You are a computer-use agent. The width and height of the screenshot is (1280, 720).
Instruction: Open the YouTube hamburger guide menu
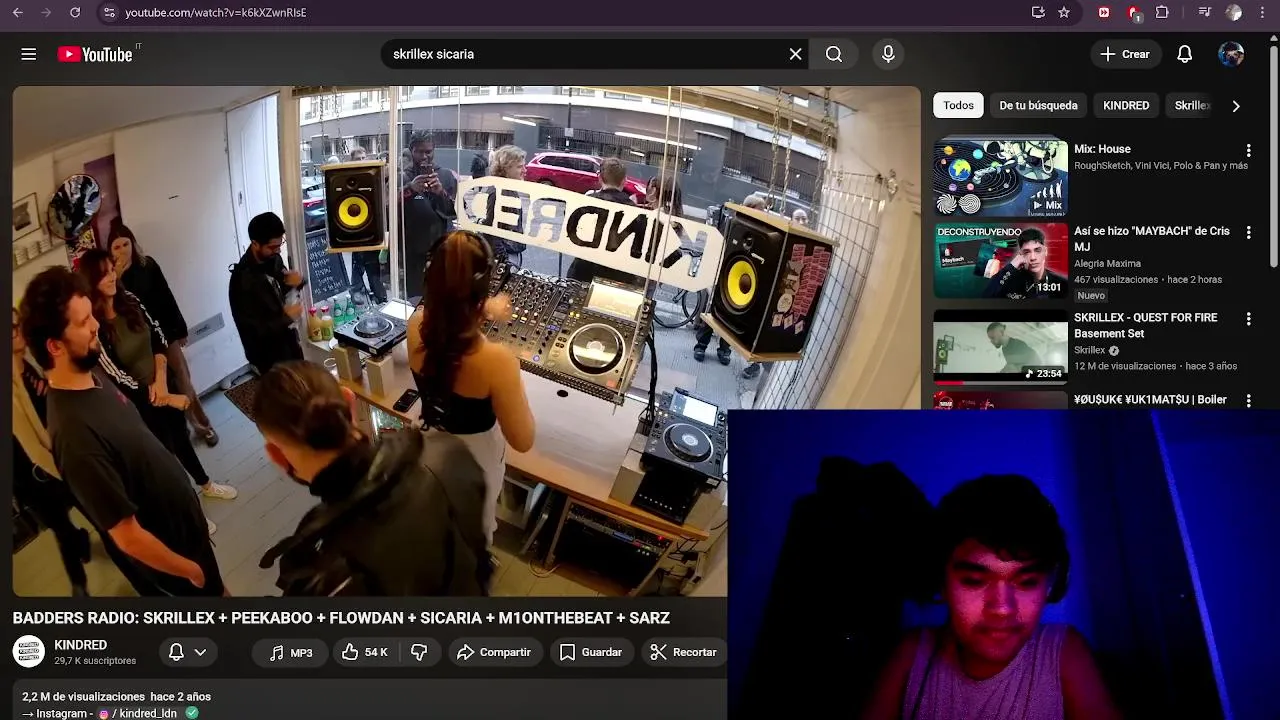(x=29, y=54)
